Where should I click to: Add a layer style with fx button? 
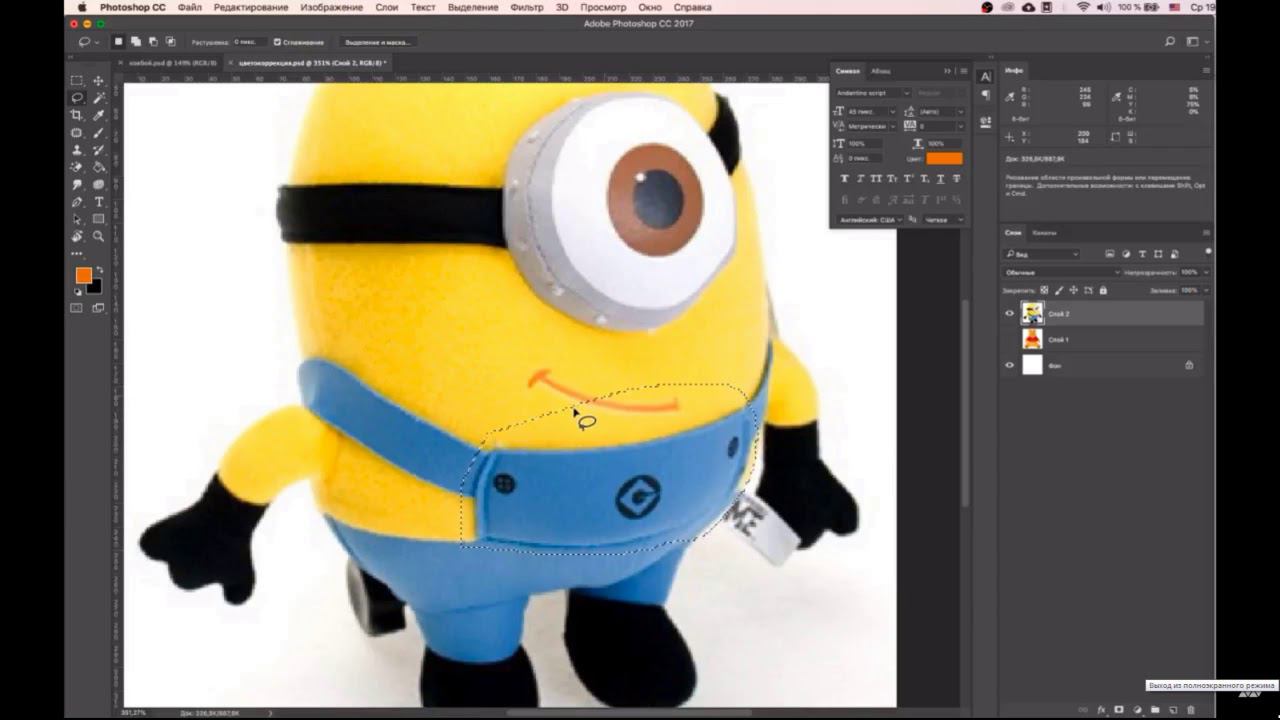click(x=1101, y=710)
